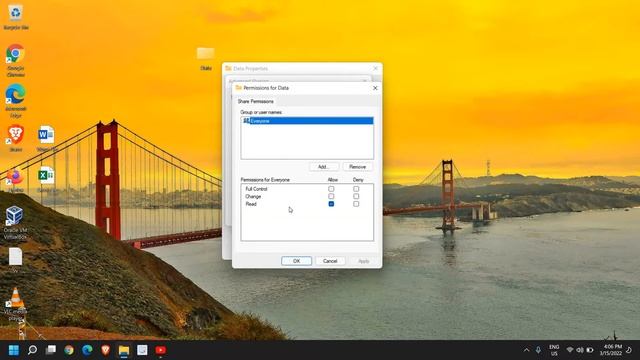640x360 pixels.
Task: Open Task View on taskbar
Action: point(51,350)
